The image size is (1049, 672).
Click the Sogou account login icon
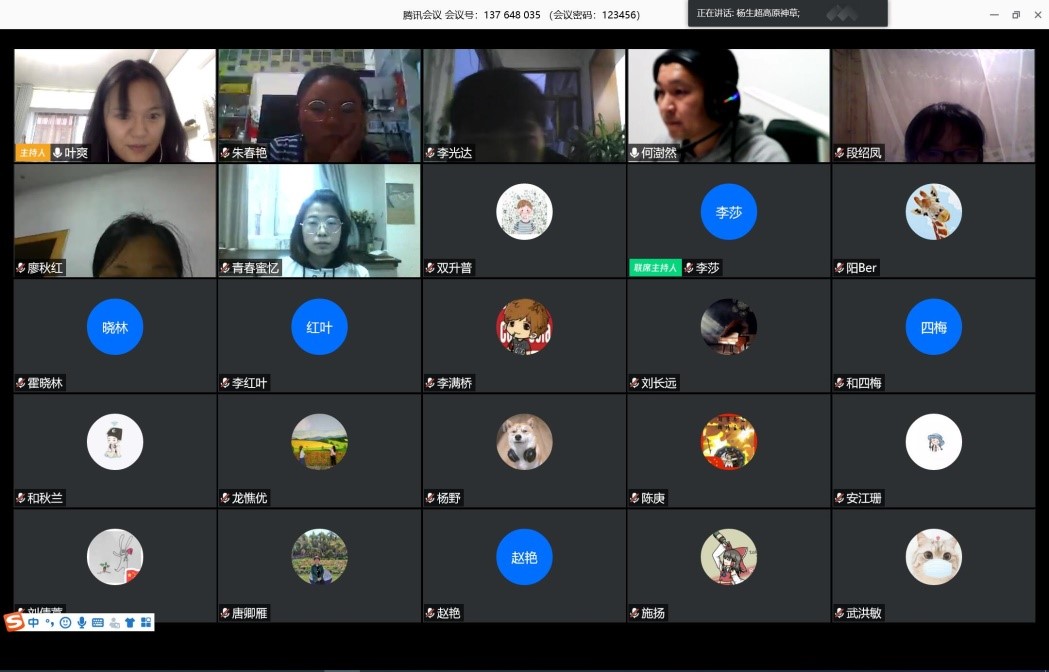114,622
